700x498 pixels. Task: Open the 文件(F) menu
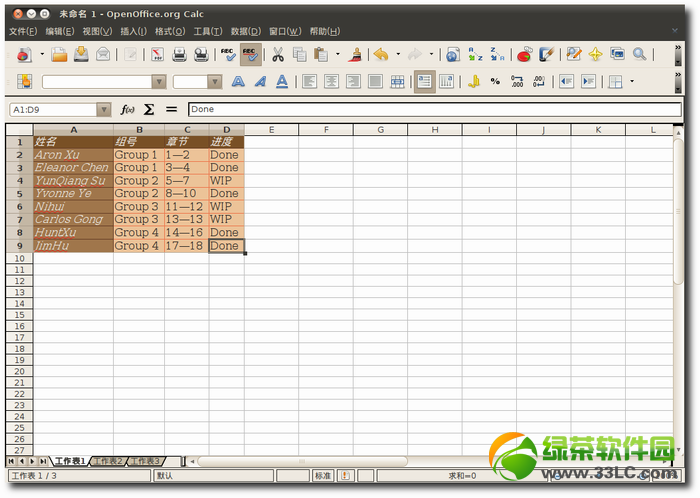23,31
